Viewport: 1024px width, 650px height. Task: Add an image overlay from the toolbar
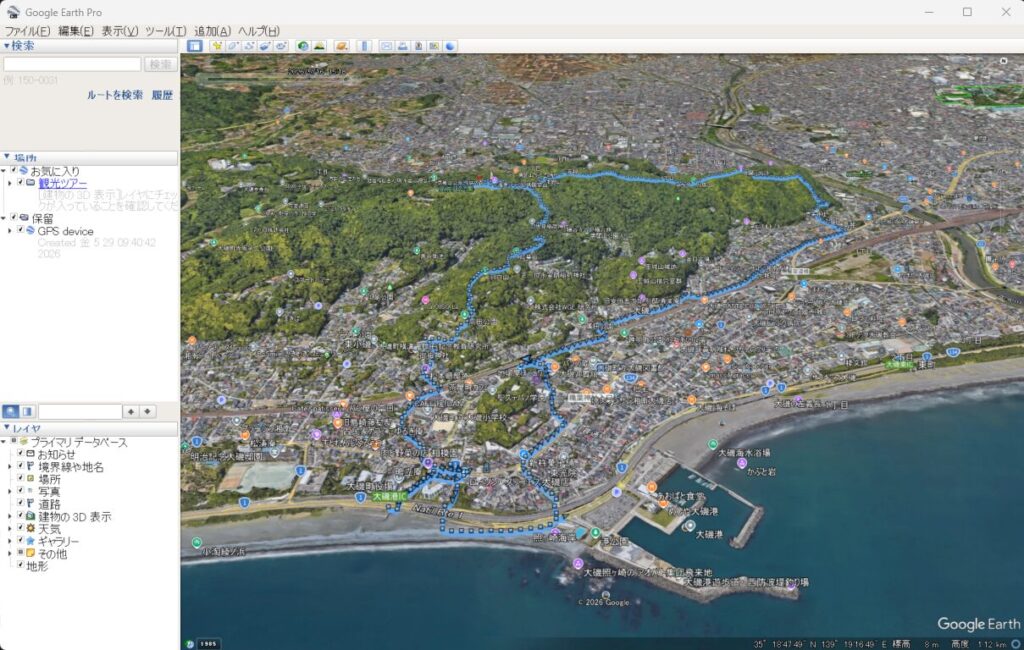pyautogui.click(x=264, y=46)
